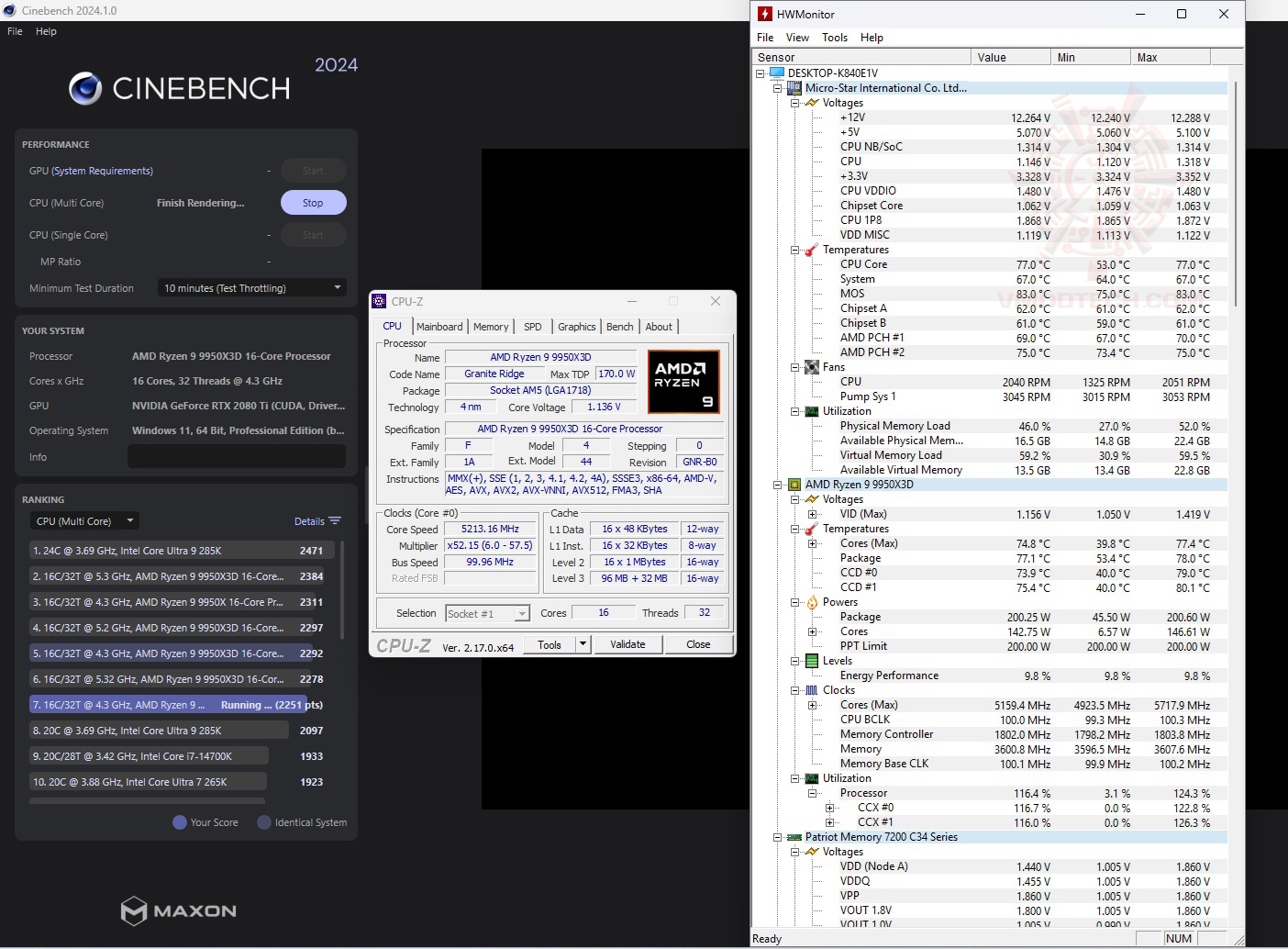Click the Voltages icon under Micro-Star
Screen dimensions: 1288x949
pyautogui.click(x=812, y=103)
